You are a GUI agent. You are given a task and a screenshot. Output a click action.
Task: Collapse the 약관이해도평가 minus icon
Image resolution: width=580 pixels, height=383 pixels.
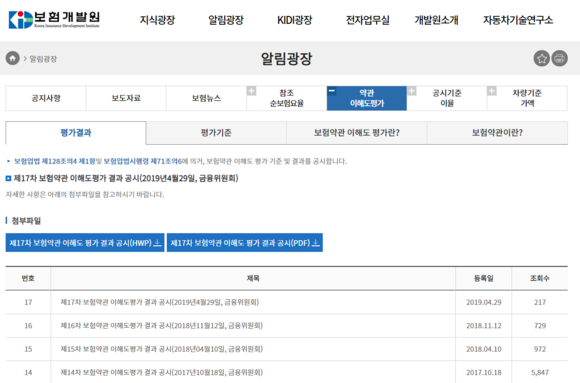coord(332,91)
